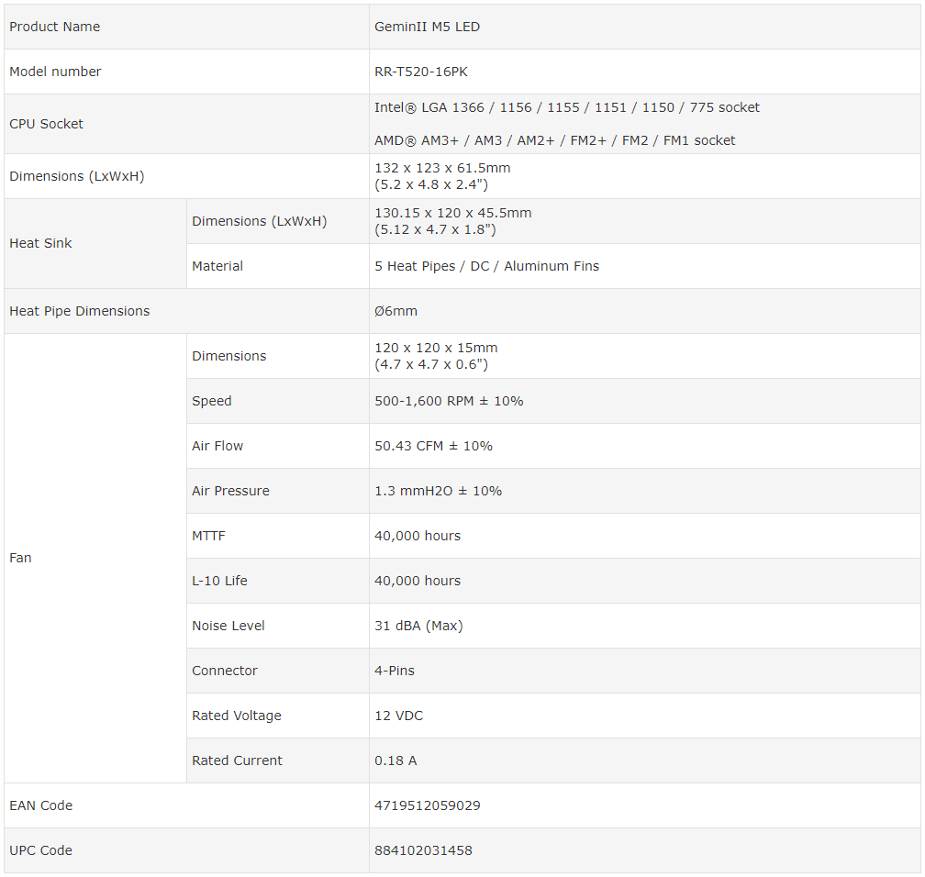Select the MTTF value of 40,000 hours
The height and width of the screenshot is (877, 925).
point(417,536)
